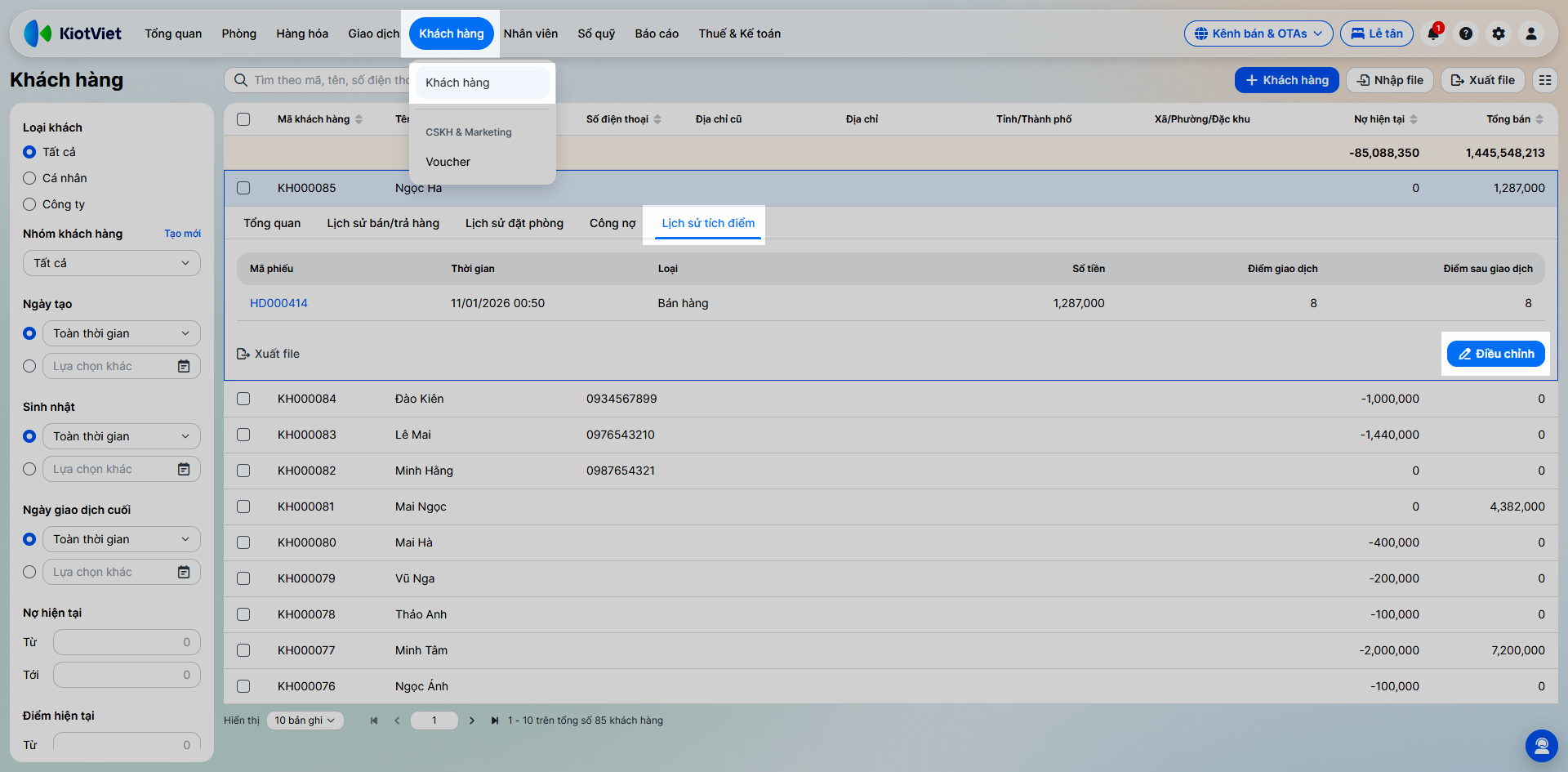Open the user account icon

(x=1531, y=33)
